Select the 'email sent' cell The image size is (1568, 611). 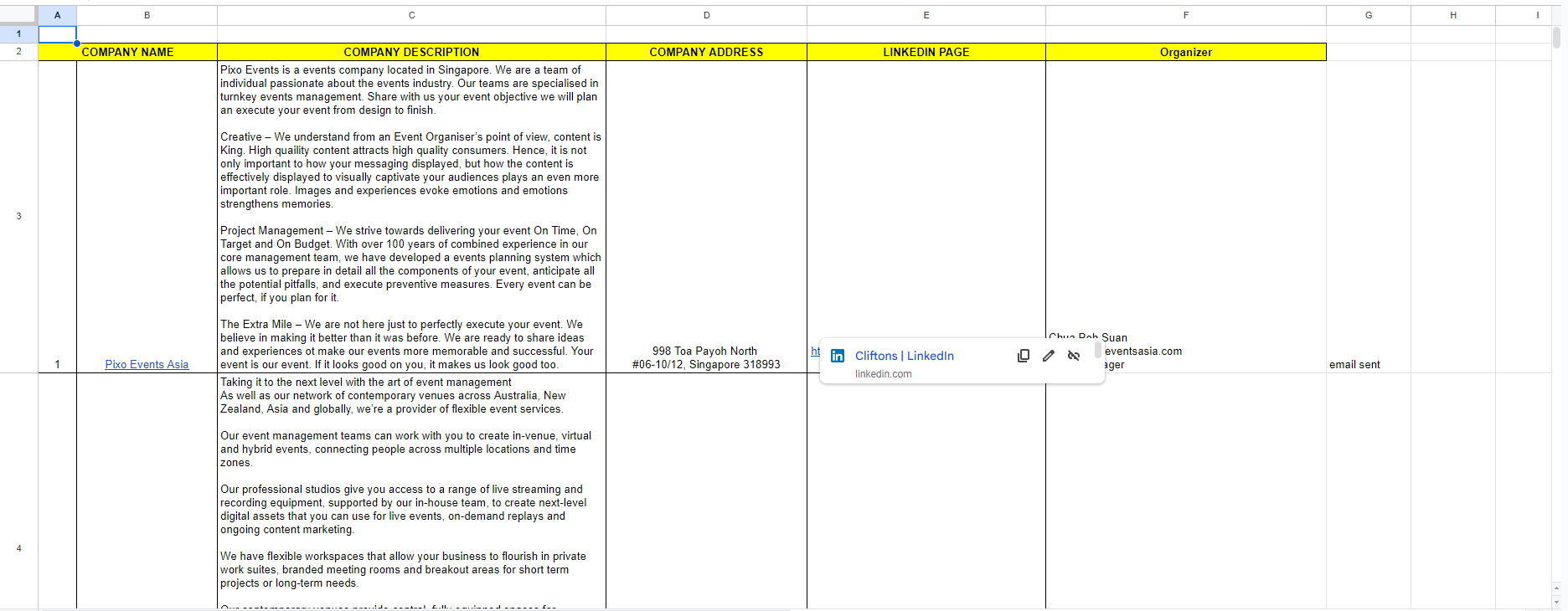(1369, 217)
